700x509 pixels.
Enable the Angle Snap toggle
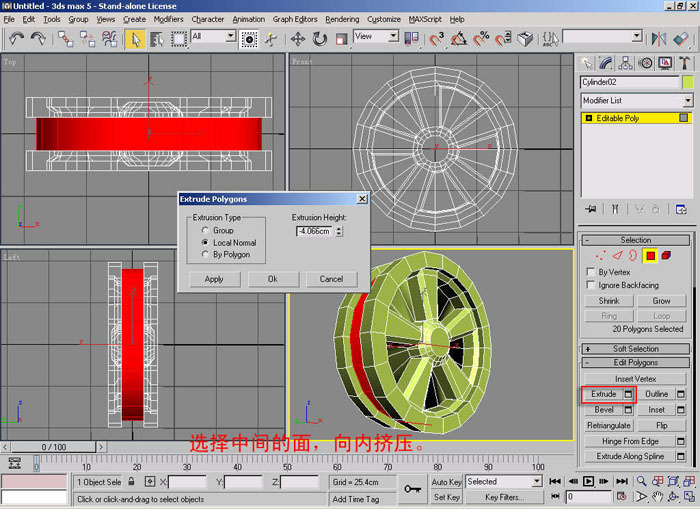458,39
